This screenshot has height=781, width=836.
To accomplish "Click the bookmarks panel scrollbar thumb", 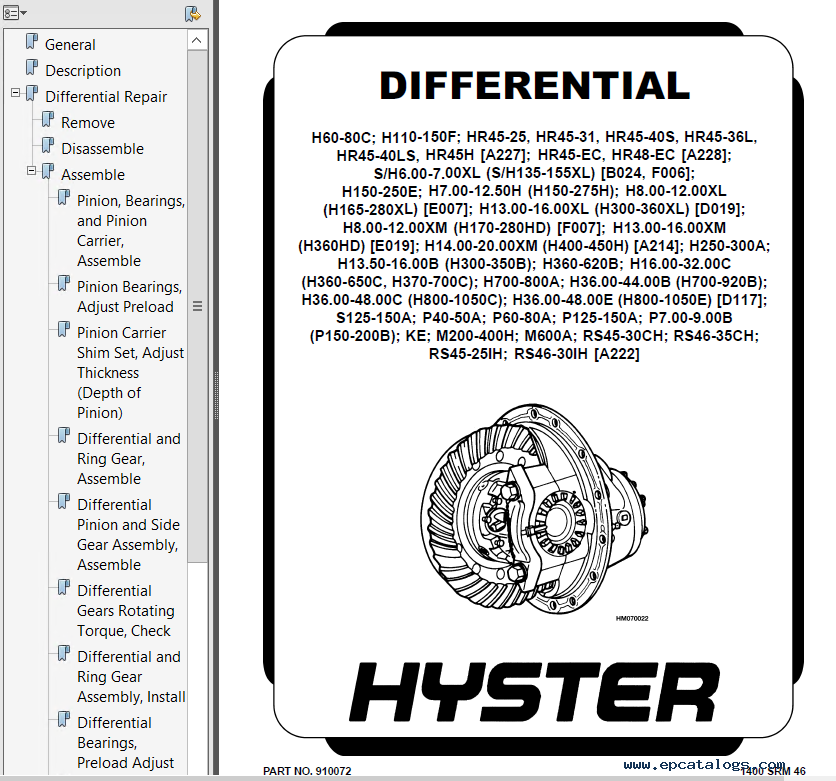I will [x=197, y=306].
